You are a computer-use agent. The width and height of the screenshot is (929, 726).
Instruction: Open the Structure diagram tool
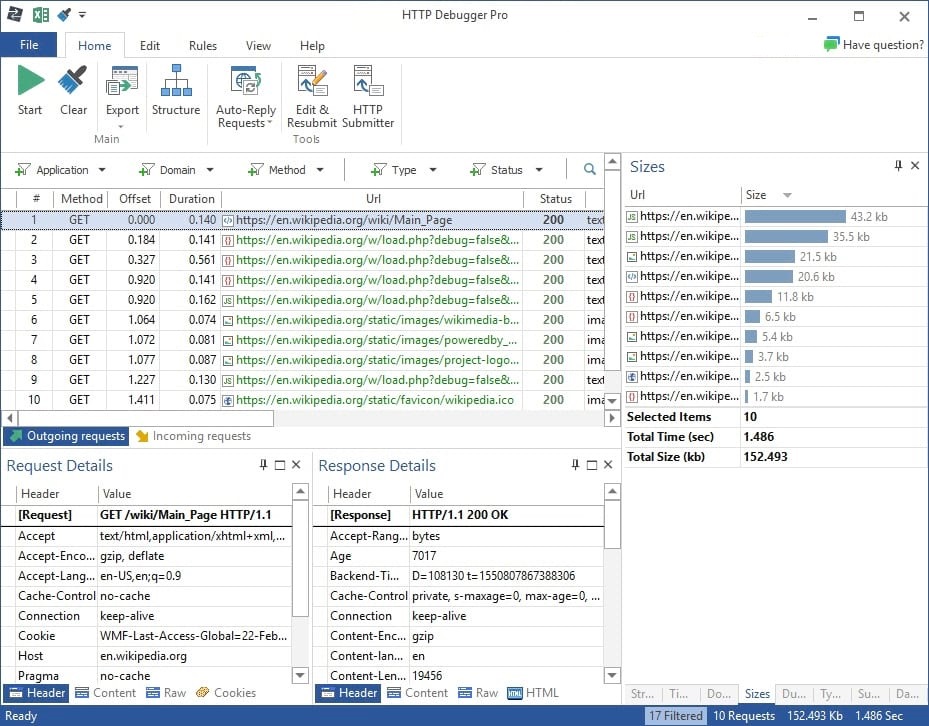[x=176, y=82]
